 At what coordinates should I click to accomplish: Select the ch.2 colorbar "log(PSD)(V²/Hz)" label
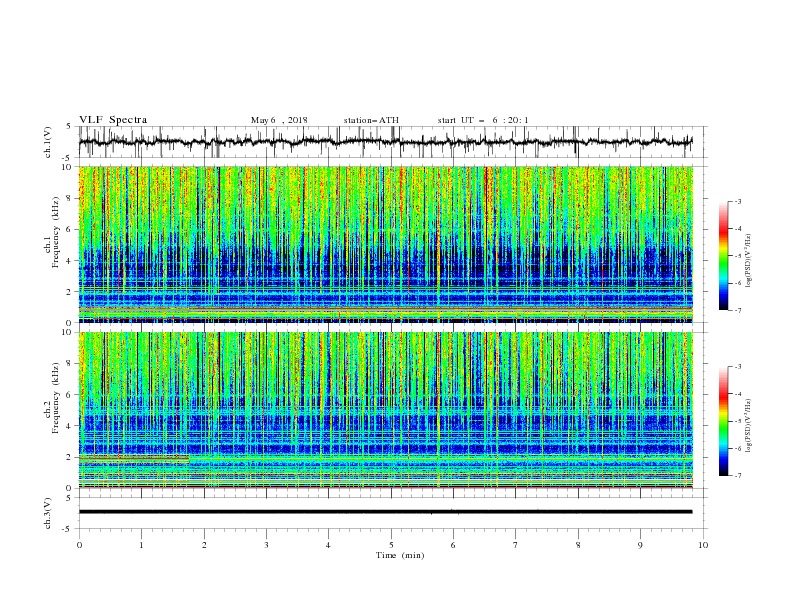click(748, 426)
